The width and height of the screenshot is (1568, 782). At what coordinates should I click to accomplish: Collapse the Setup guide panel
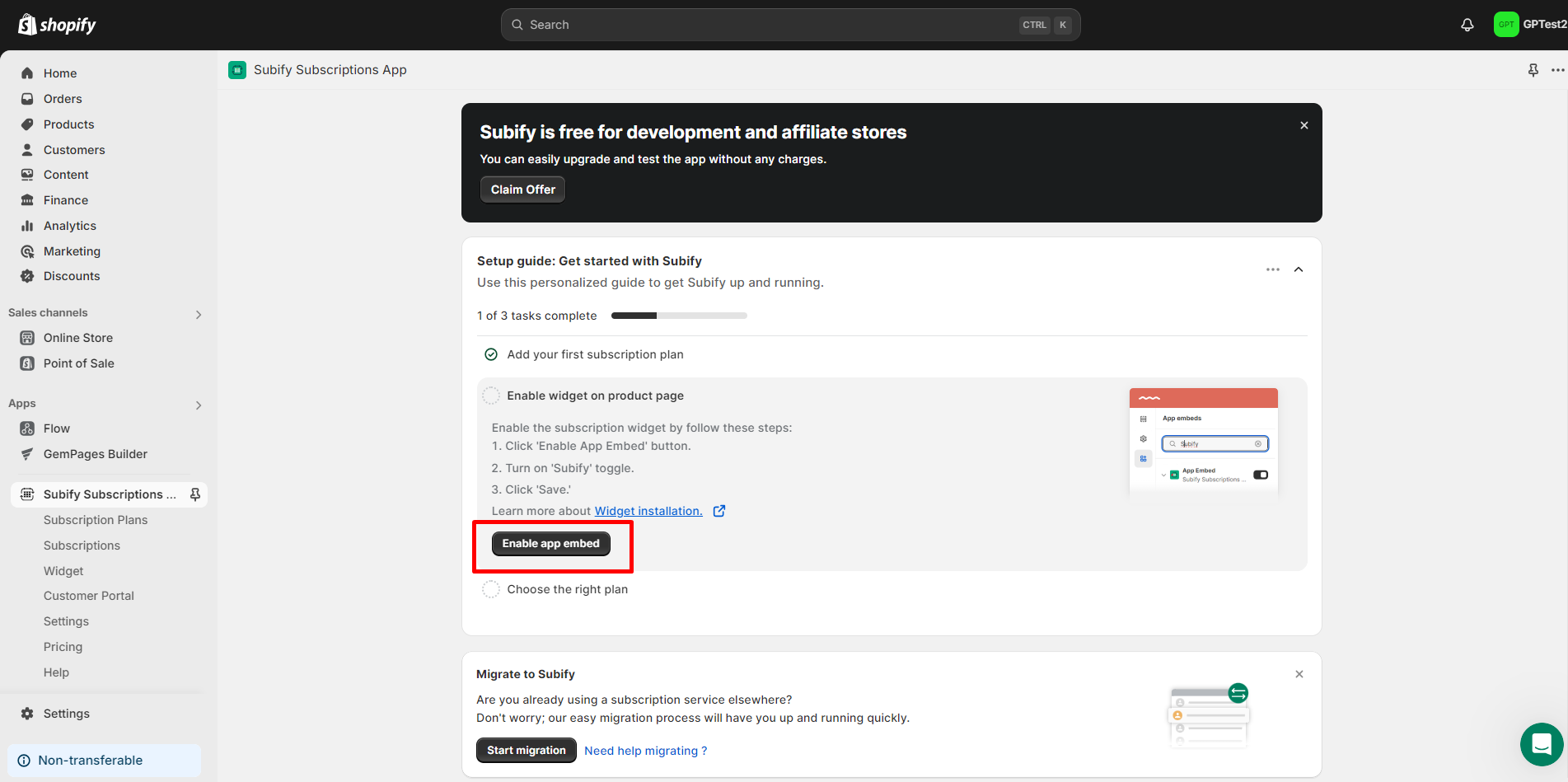click(1299, 269)
